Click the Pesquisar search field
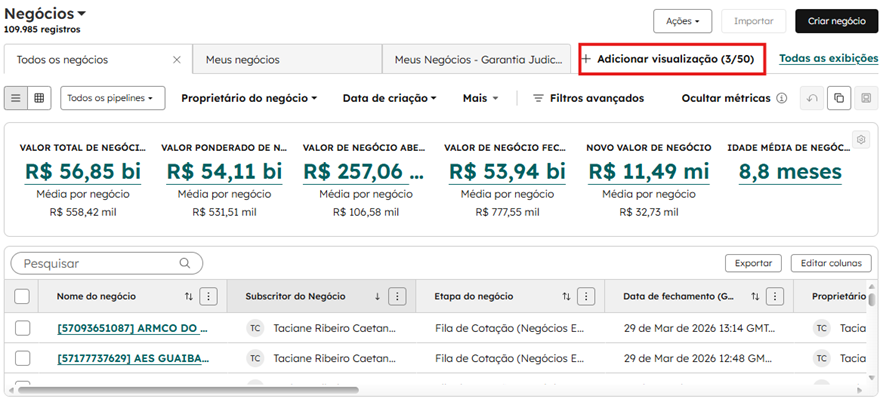886x408 pixels. pyautogui.click(x=100, y=264)
